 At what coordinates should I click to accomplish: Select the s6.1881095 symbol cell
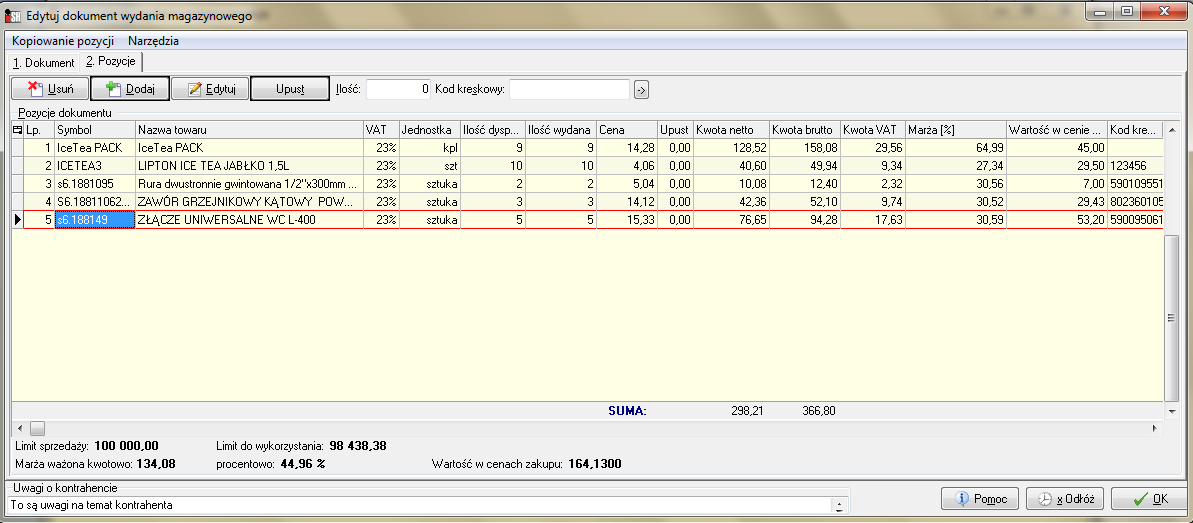(95, 183)
